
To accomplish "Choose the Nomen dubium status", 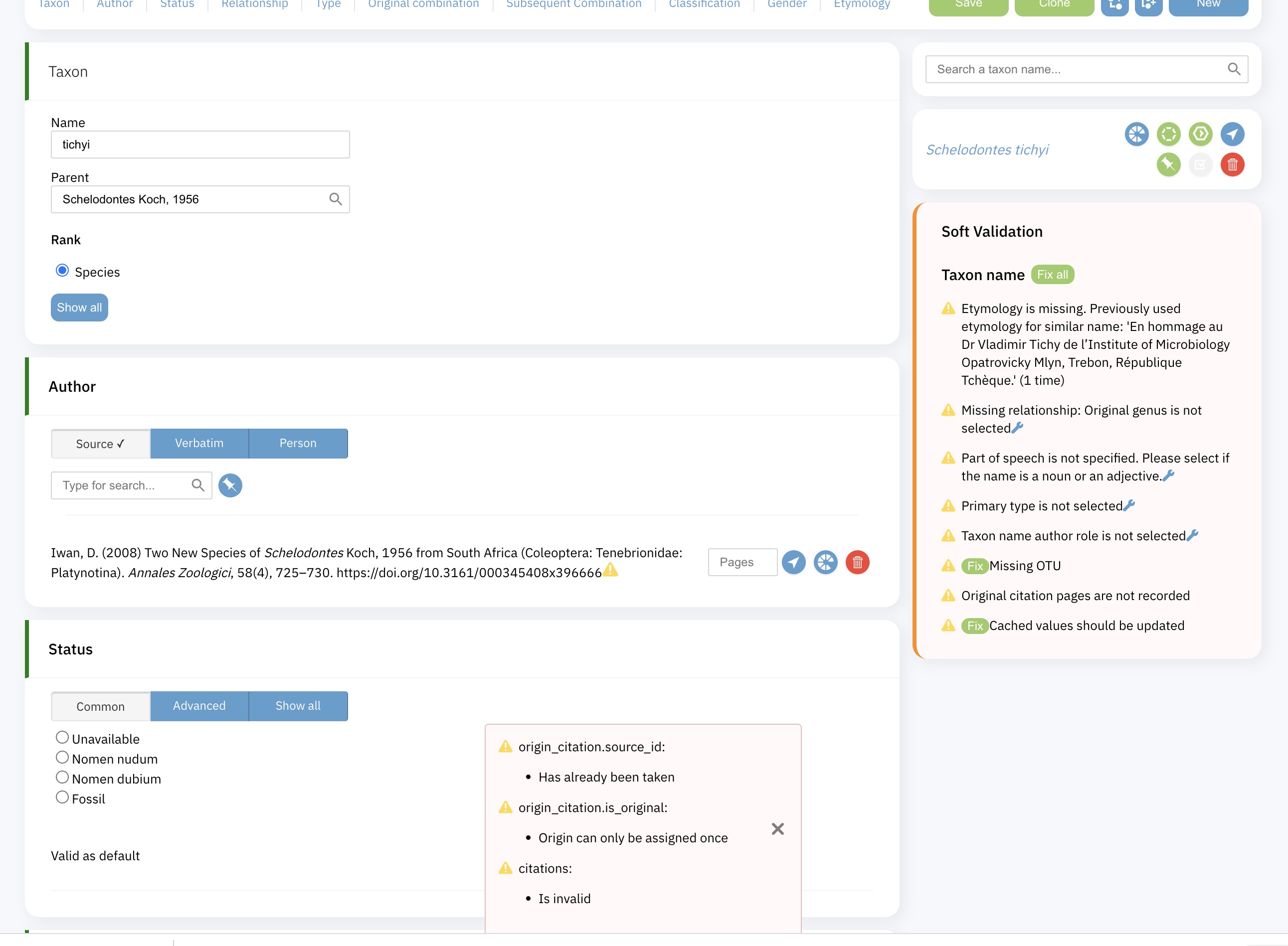I will [x=62, y=778].
